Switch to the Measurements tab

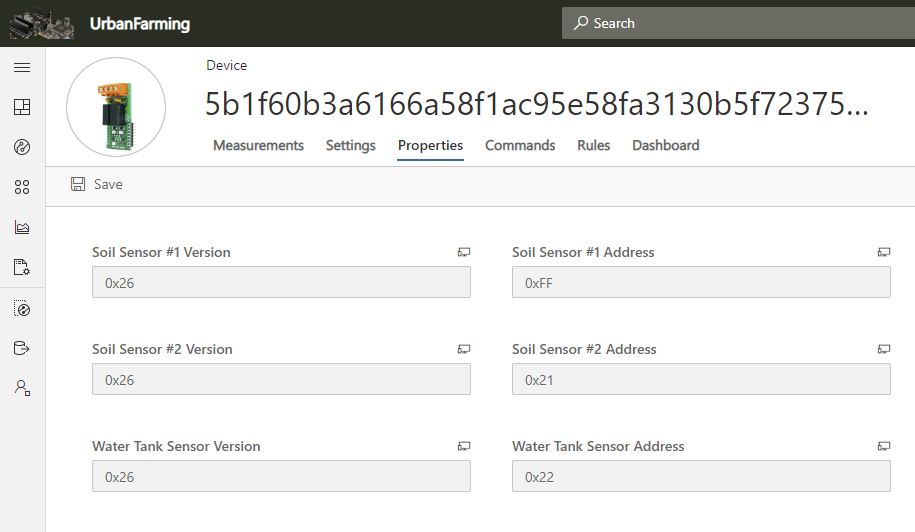point(258,146)
